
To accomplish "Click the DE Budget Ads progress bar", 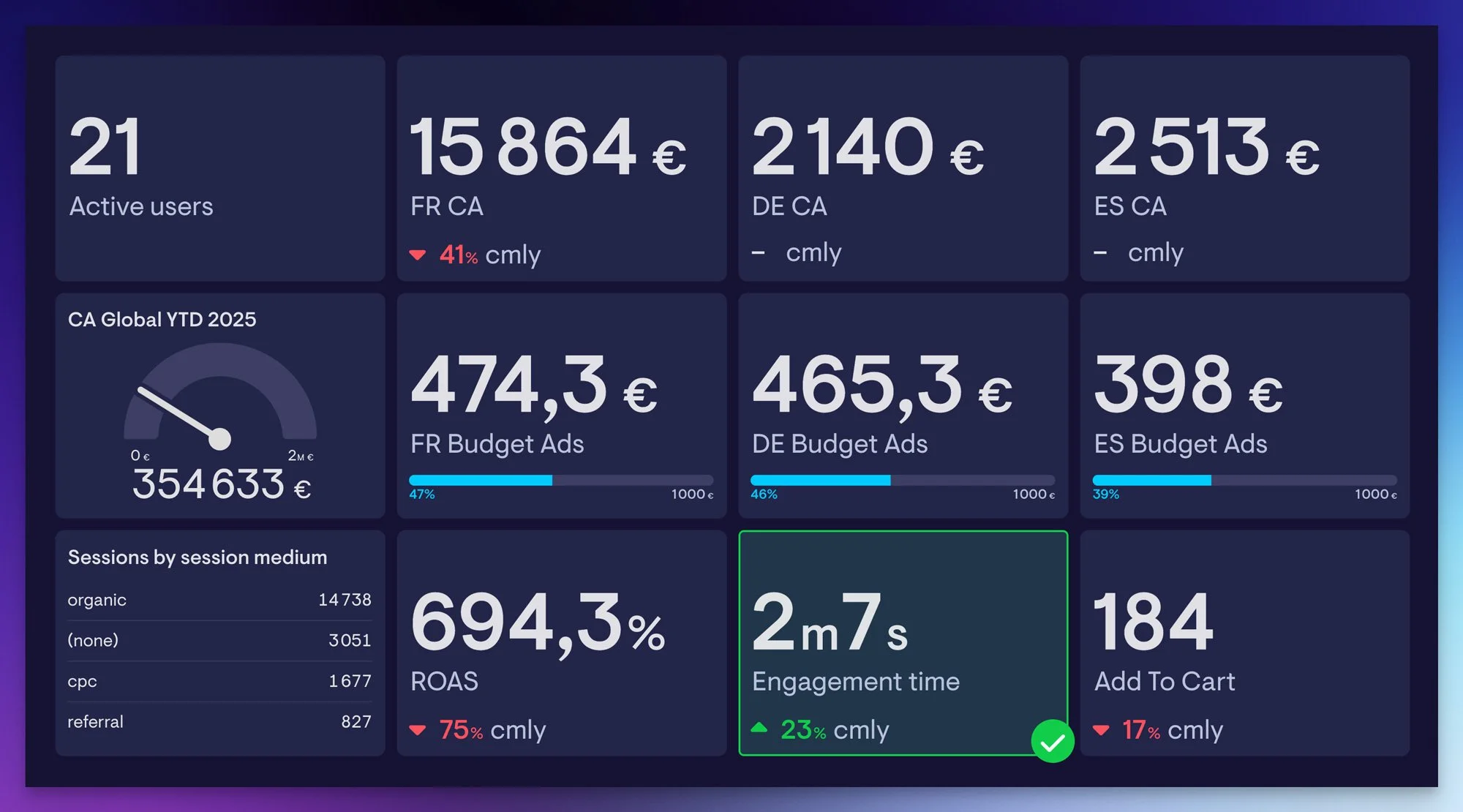I will tap(903, 481).
